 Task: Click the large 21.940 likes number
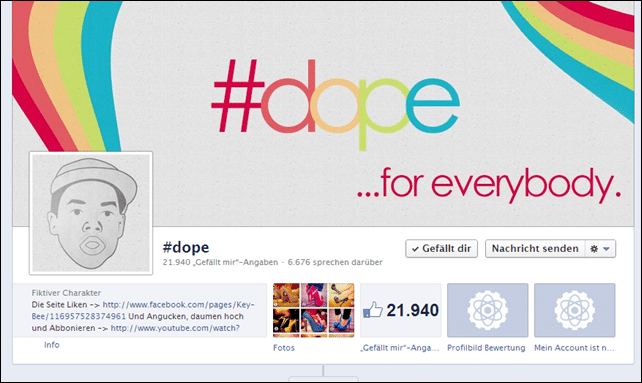(x=412, y=310)
